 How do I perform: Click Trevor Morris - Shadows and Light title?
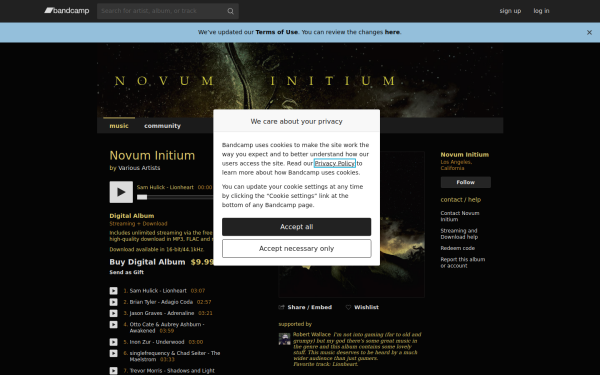[x=172, y=371]
